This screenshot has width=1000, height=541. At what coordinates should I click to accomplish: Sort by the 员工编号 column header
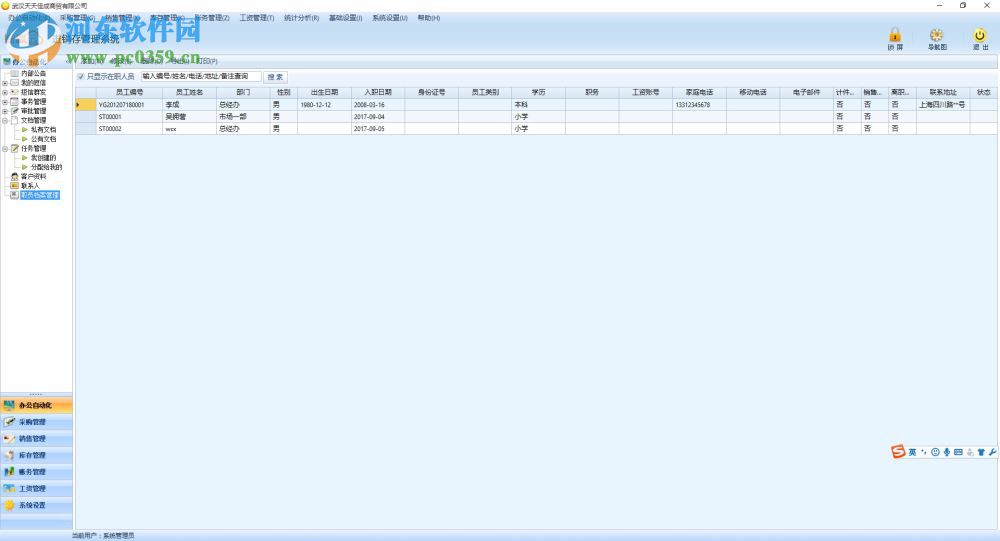tap(129, 93)
